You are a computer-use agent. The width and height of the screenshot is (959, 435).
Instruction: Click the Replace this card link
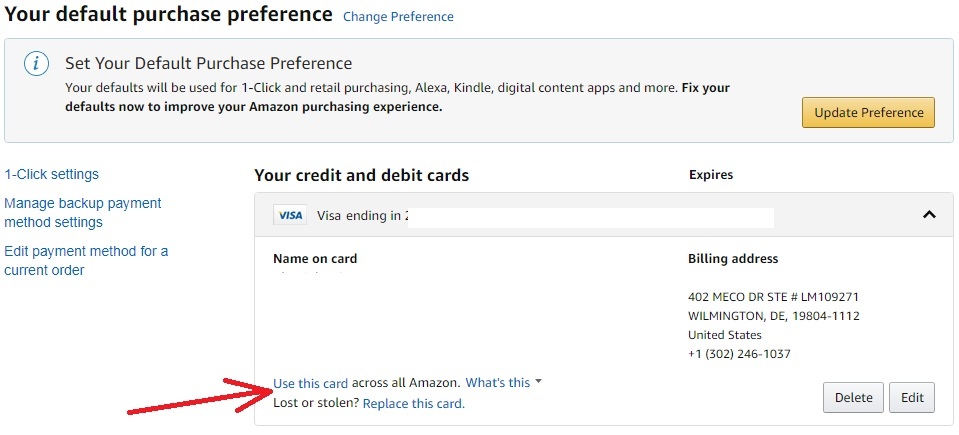(x=413, y=404)
